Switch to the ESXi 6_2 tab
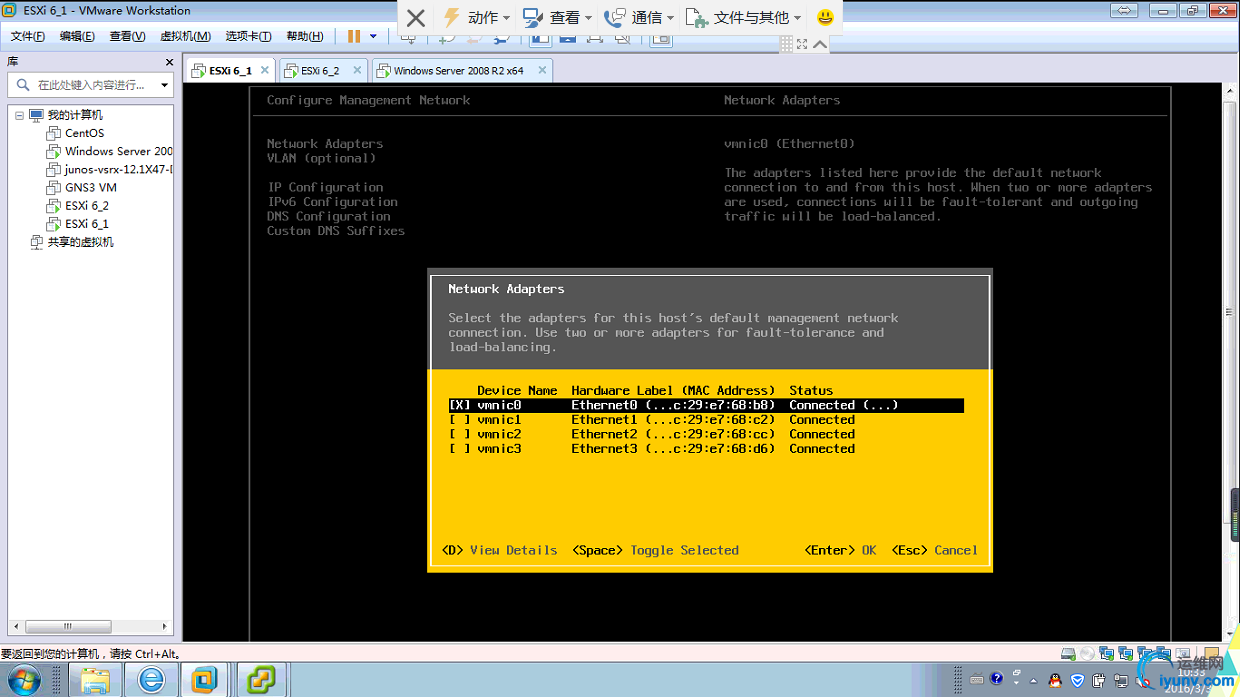 tap(320, 71)
